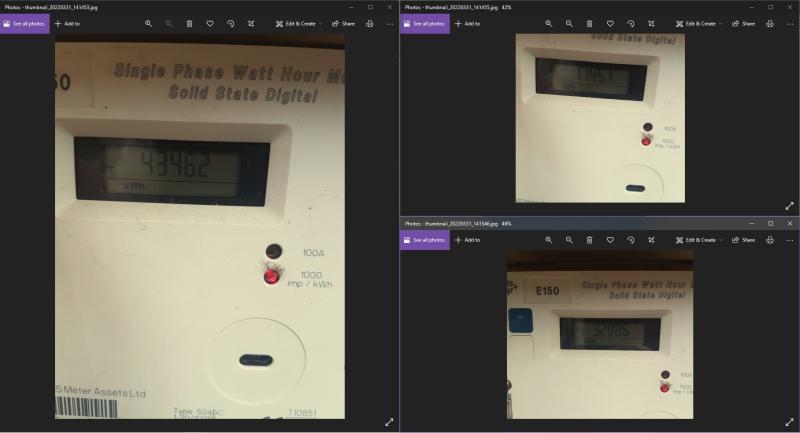The width and height of the screenshot is (800, 433).
Task: Click Add to in the 43462 photo window
Action: pos(67,24)
